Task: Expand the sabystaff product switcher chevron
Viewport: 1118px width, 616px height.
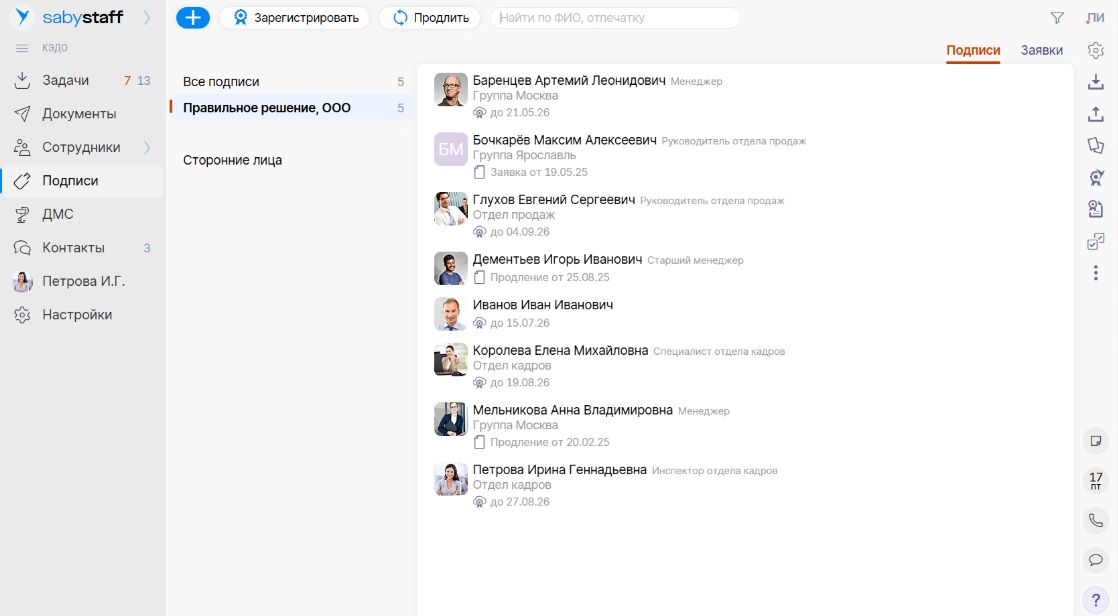Action: pos(147,17)
